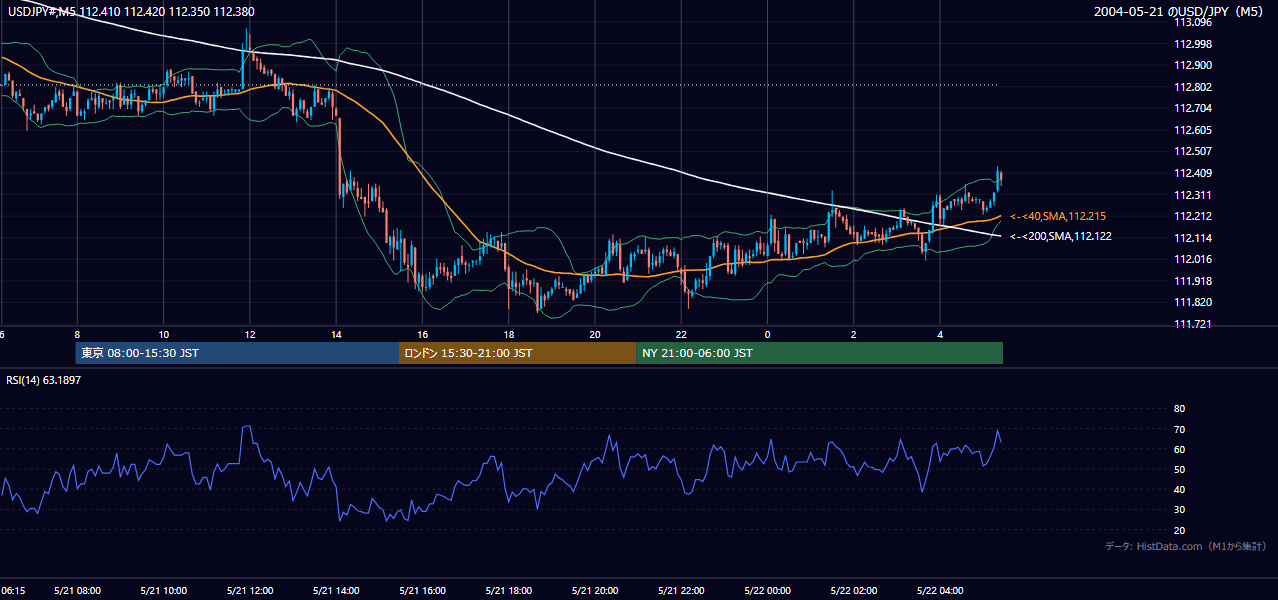This screenshot has height=600, width=1278.
Task: Click the 5/22 04:00 time axis label
Action: 940,590
